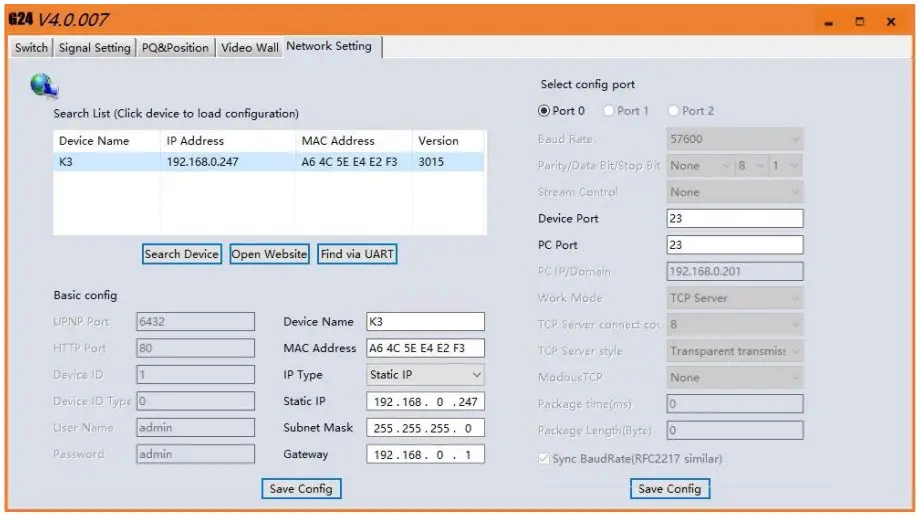This screenshot has width=923, height=520.
Task: Click MAC A6 4C 5E E4 E2 F3 in list
Action: click(350, 162)
